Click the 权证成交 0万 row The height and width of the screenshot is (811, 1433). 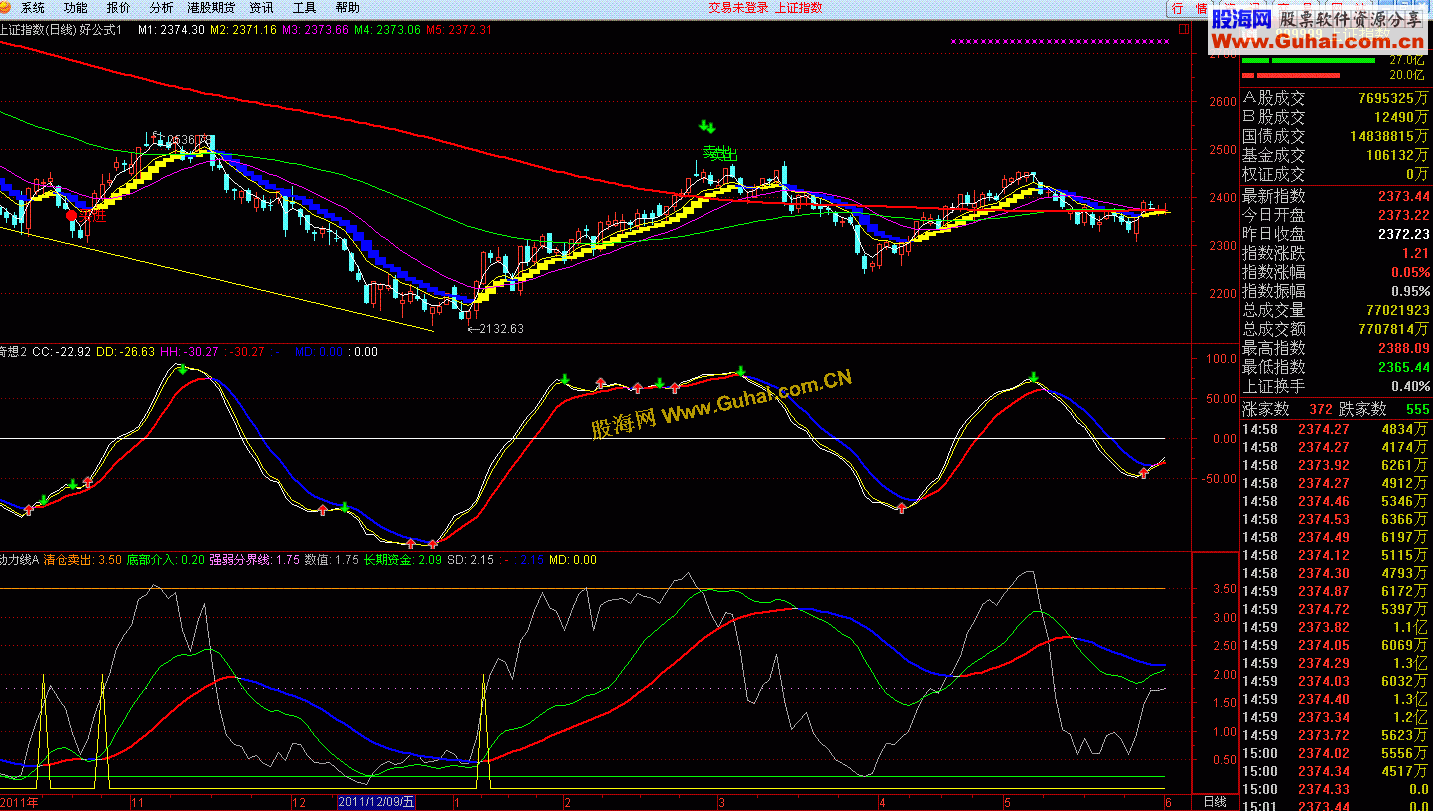1336,174
